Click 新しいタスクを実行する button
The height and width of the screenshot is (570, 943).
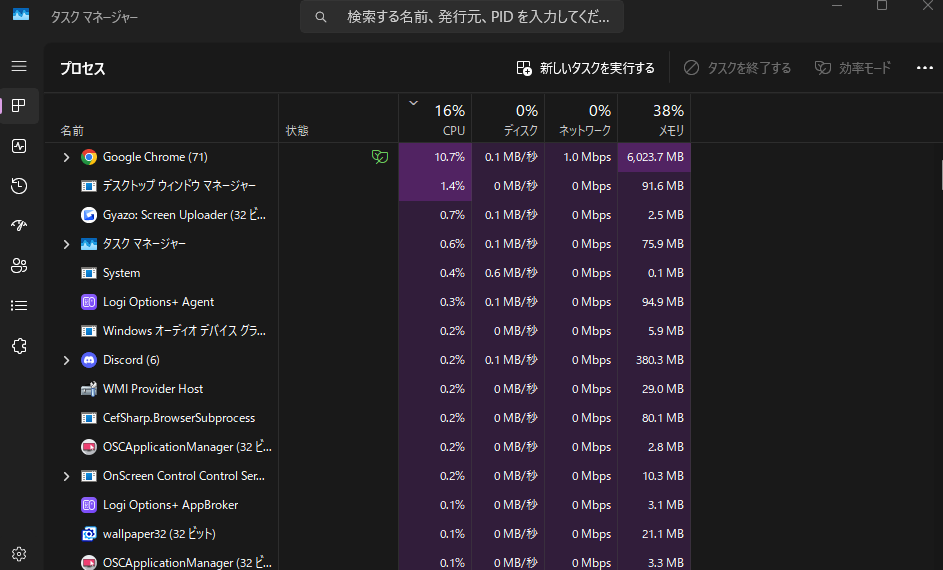[x=586, y=68]
